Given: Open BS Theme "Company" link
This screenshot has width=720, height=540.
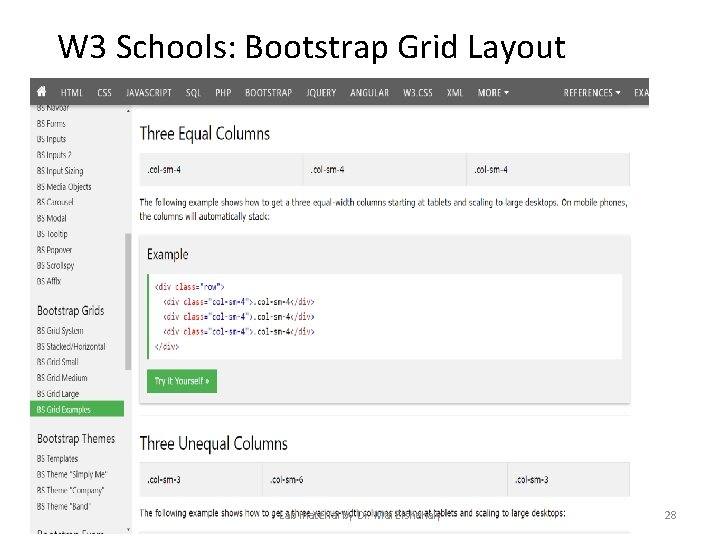Looking at the screenshot, I should 70,490.
